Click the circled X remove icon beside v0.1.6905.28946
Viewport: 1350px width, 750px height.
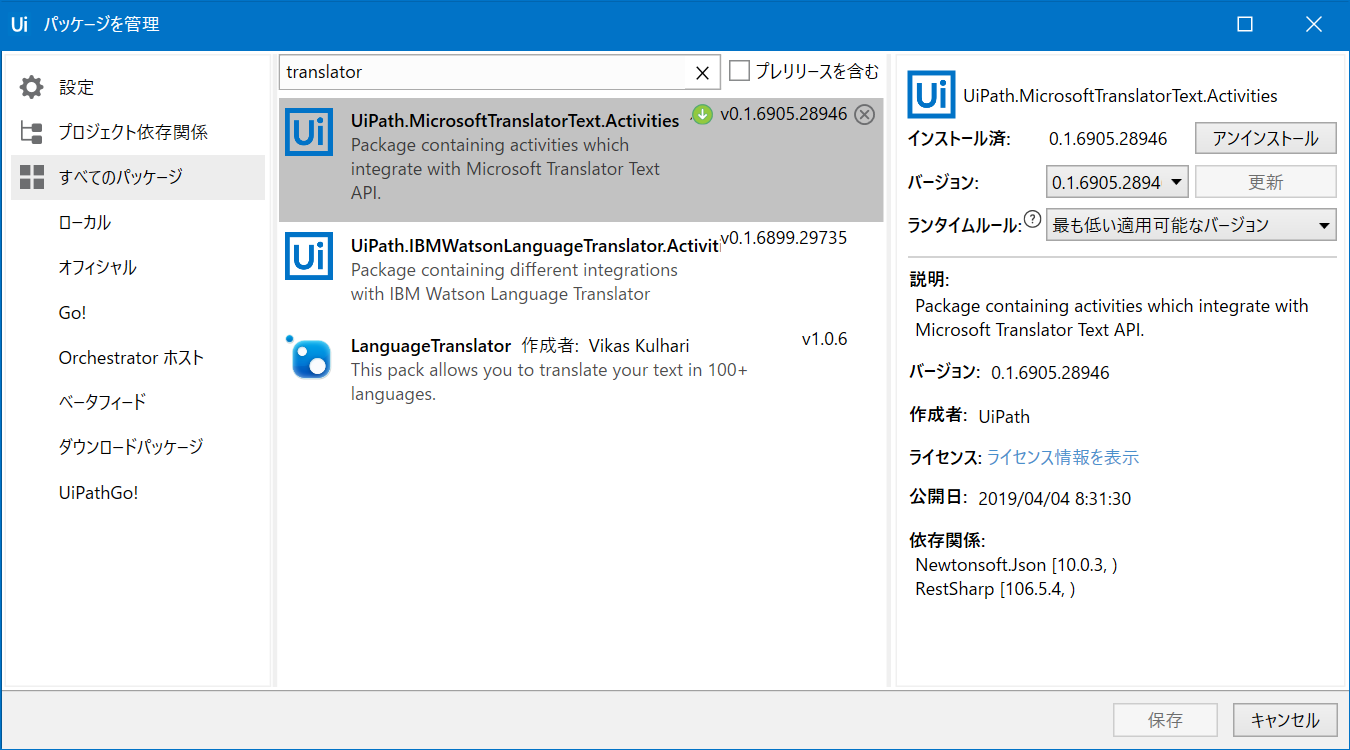865,114
